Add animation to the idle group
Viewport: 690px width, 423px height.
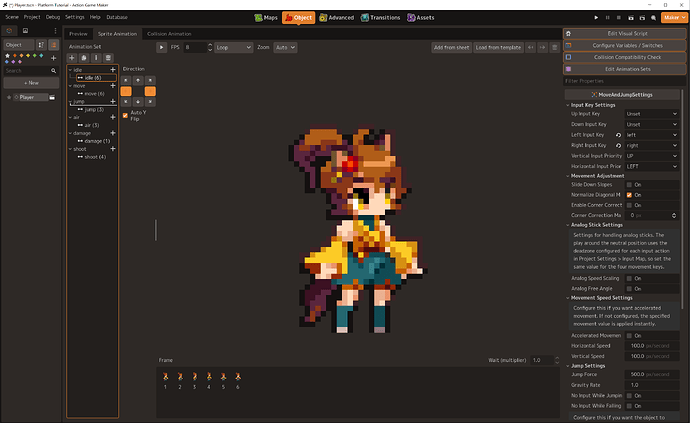113,70
